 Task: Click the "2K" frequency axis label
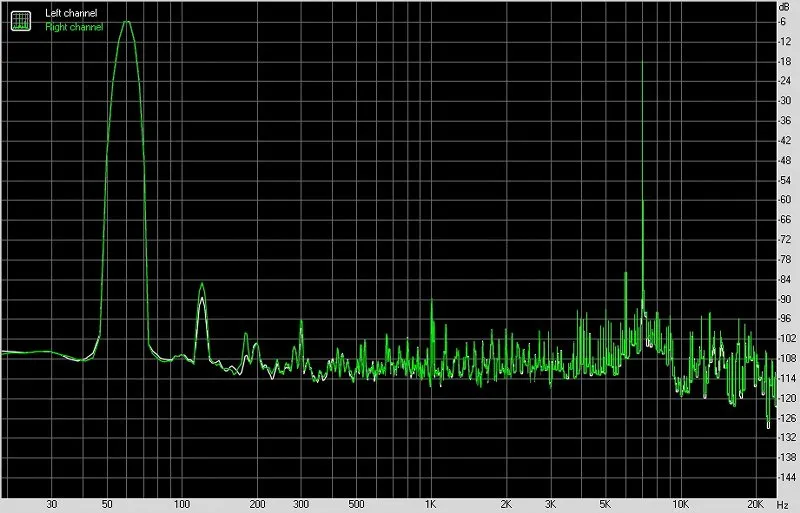(x=506, y=505)
